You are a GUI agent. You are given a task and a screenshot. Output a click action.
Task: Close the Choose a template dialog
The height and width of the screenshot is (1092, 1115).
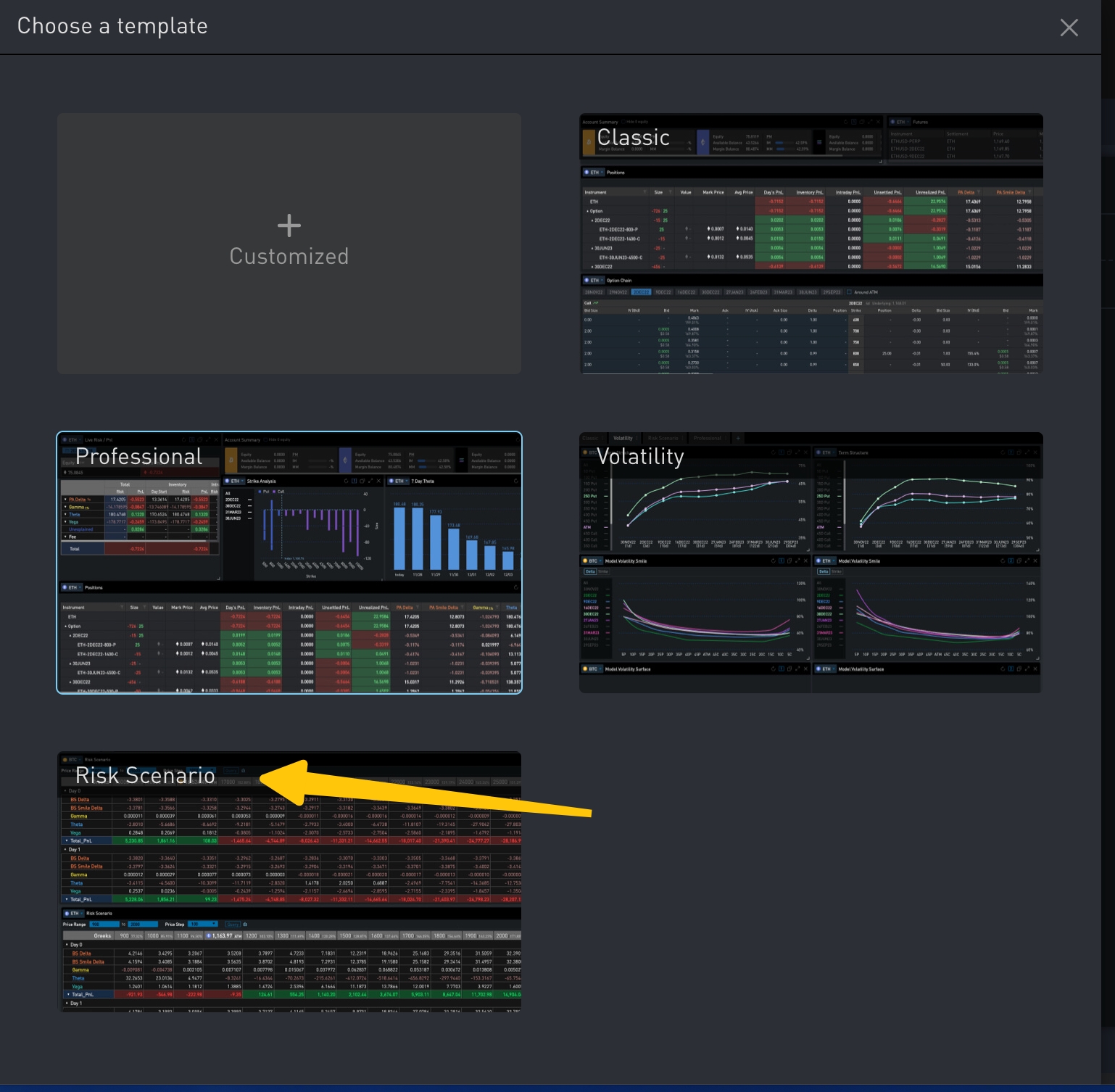pyautogui.click(x=1069, y=28)
